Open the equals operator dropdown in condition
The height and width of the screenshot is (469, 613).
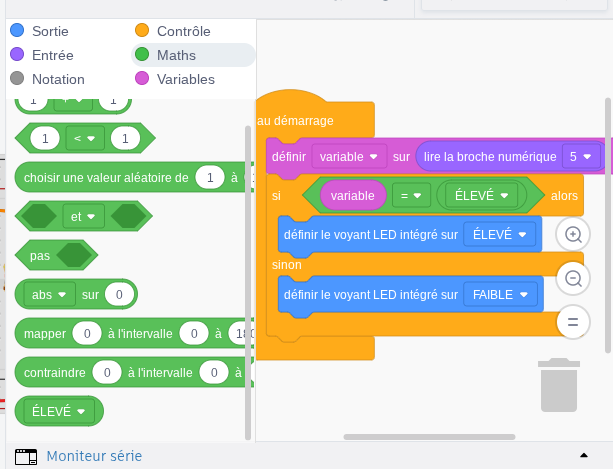411,195
